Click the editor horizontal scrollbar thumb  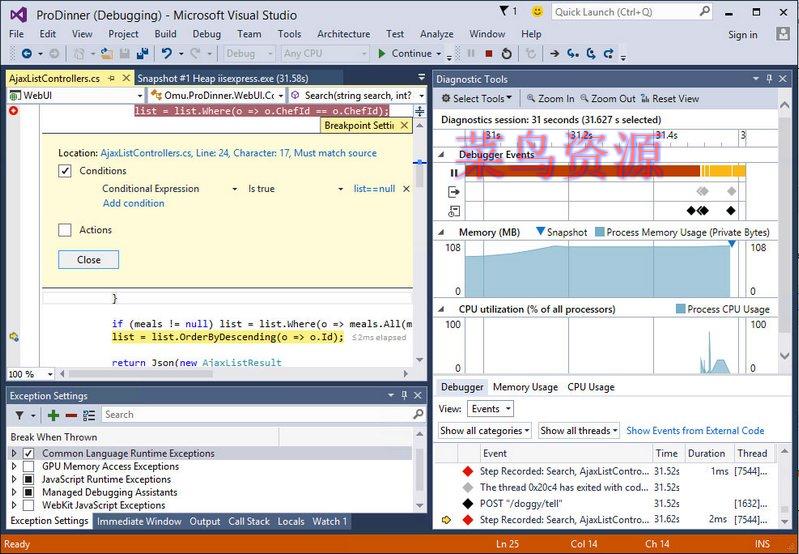pos(140,374)
